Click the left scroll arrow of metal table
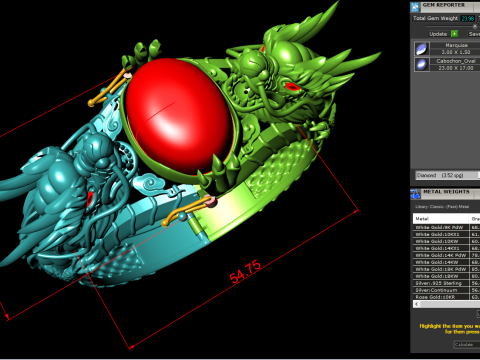Screen dimensions: 480x360 point(417,304)
